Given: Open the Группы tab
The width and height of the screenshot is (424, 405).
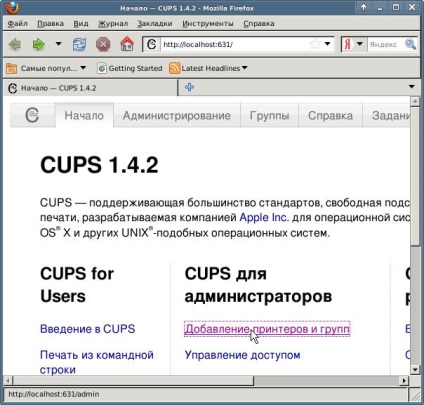Looking at the screenshot, I should (x=269, y=115).
